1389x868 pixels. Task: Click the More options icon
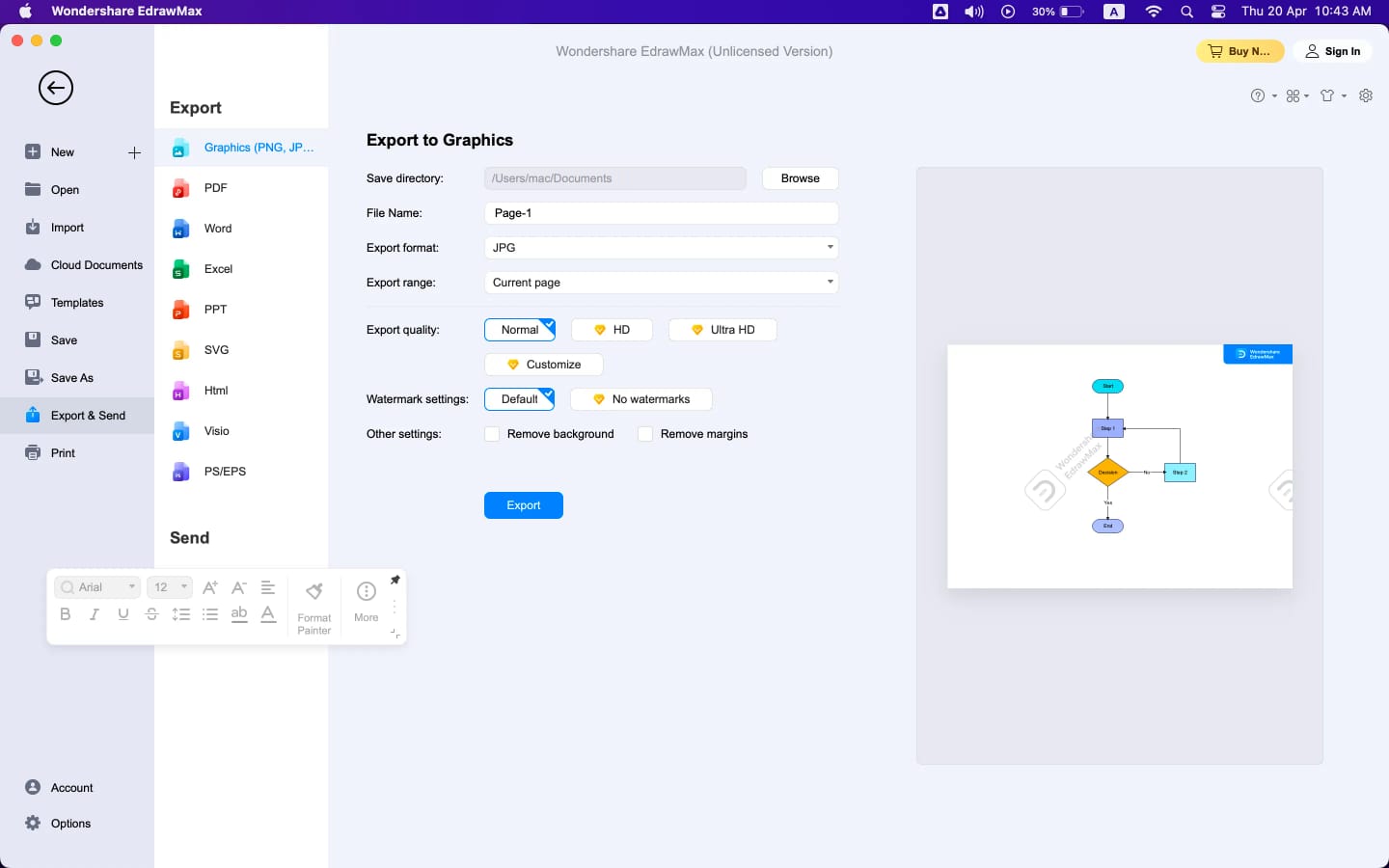(x=367, y=602)
